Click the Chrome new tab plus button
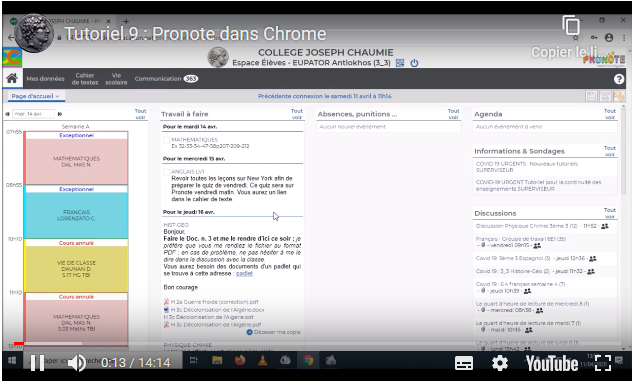This screenshot has height=382, width=632. [x=126, y=21]
